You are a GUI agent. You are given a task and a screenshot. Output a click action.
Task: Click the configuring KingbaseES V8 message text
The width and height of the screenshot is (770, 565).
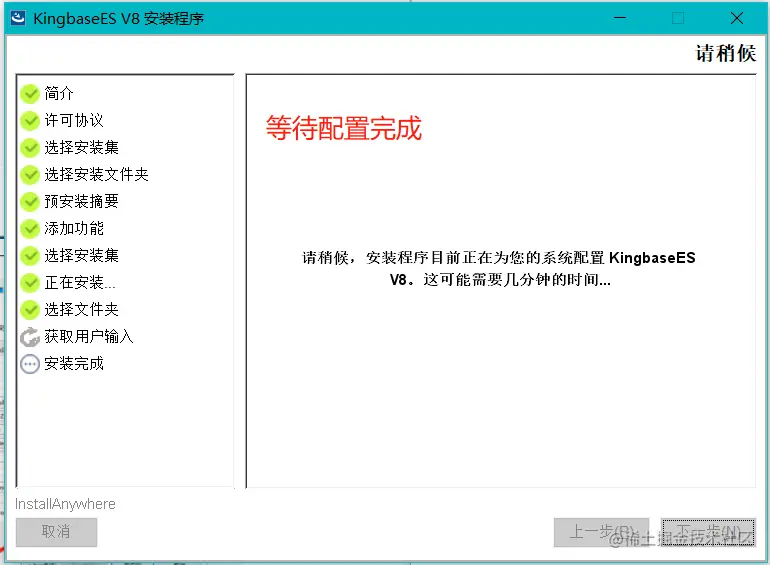[x=498, y=269]
